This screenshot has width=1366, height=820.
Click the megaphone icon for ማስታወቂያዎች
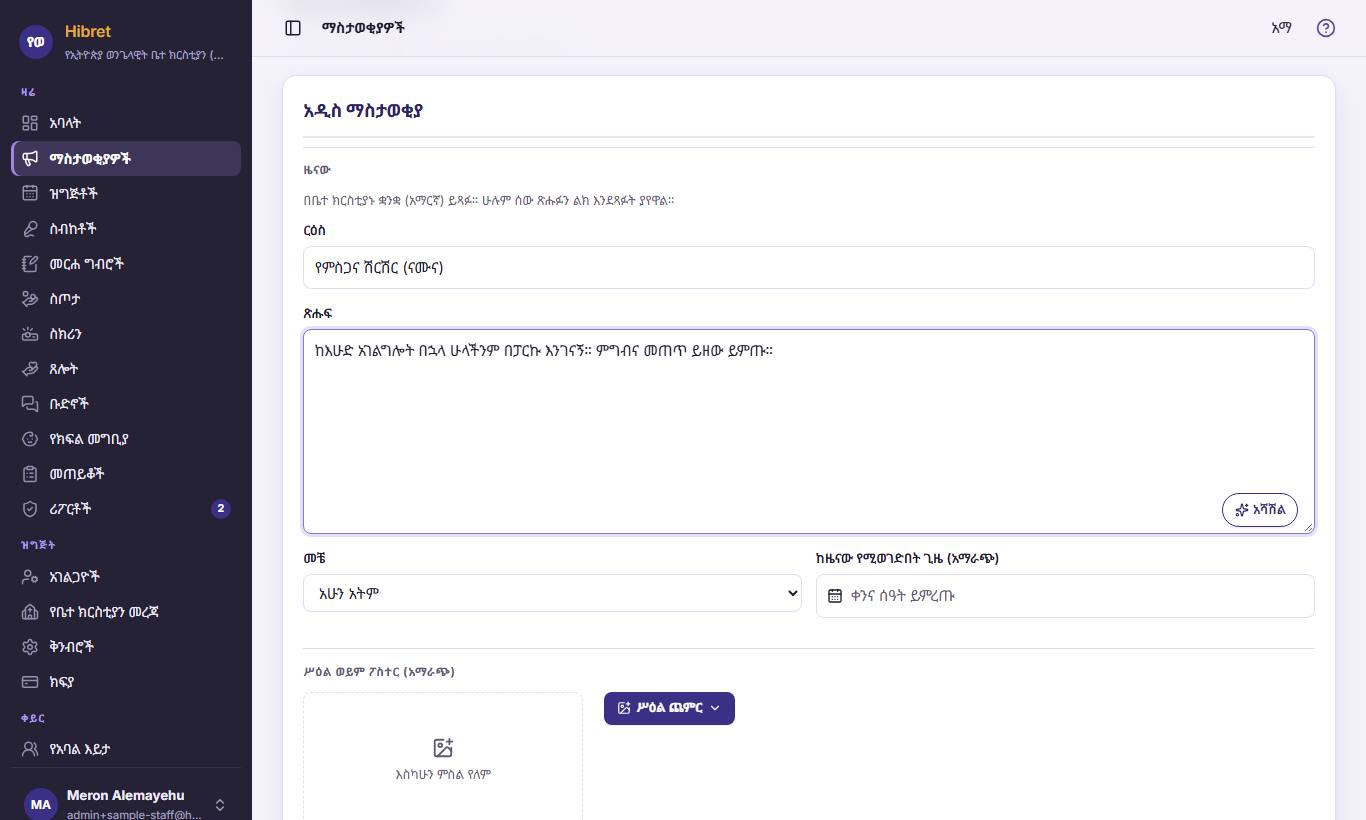[x=30, y=158]
